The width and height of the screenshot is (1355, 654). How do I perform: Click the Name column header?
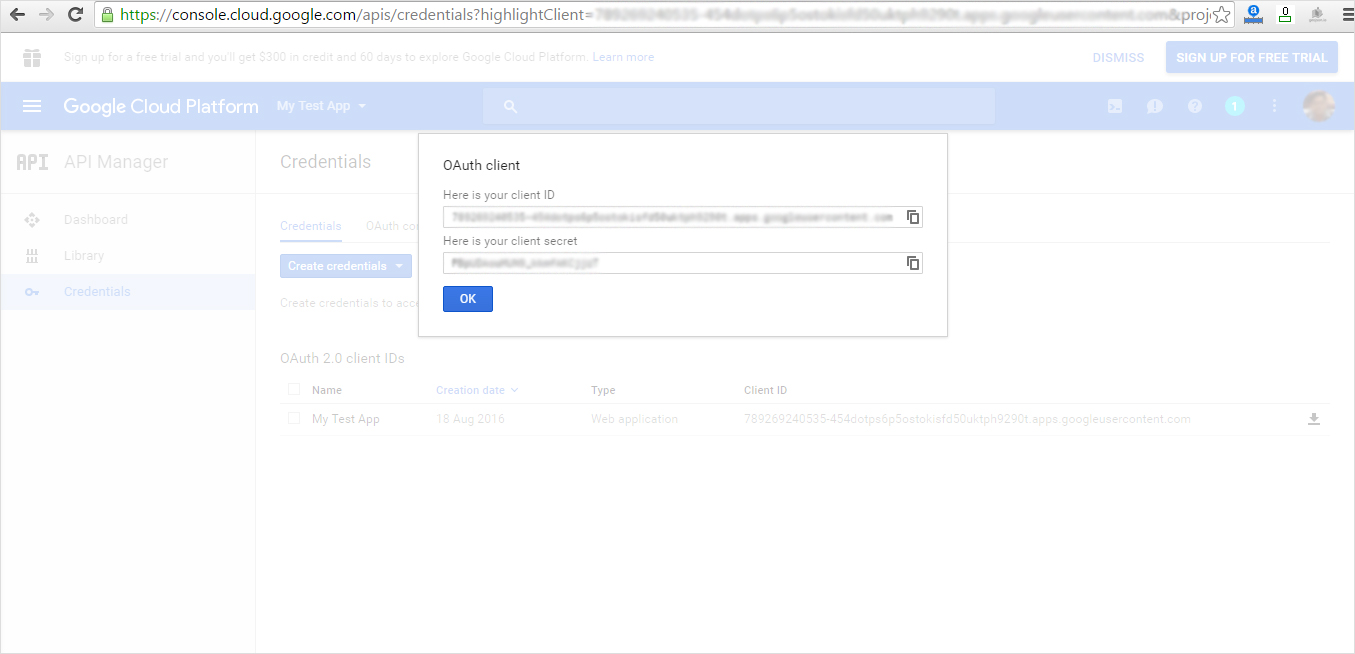[x=327, y=390]
